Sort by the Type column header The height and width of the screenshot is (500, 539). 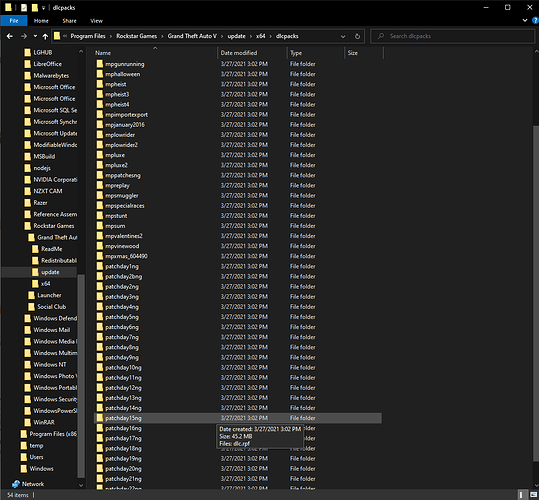(296, 53)
